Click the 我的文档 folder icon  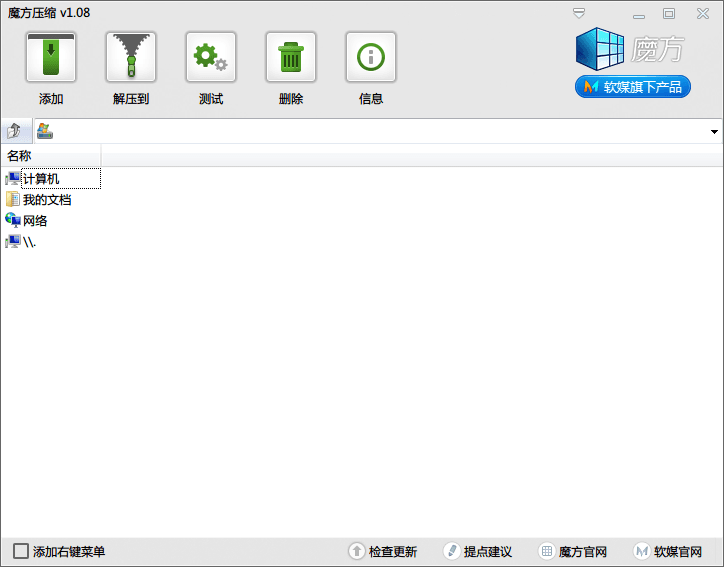[x=12, y=199]
